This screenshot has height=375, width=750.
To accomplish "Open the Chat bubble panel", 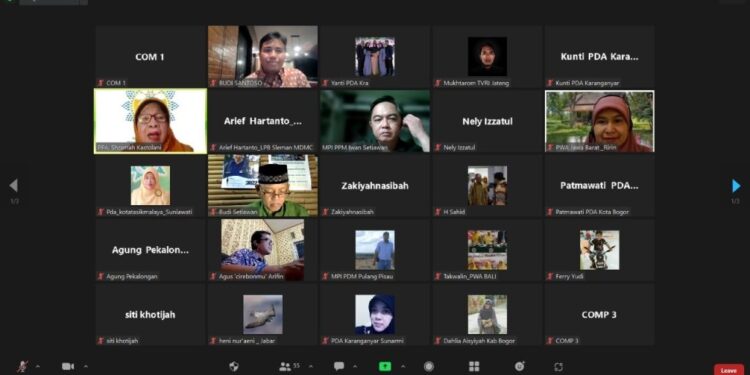I will click(x=339, y=366).
